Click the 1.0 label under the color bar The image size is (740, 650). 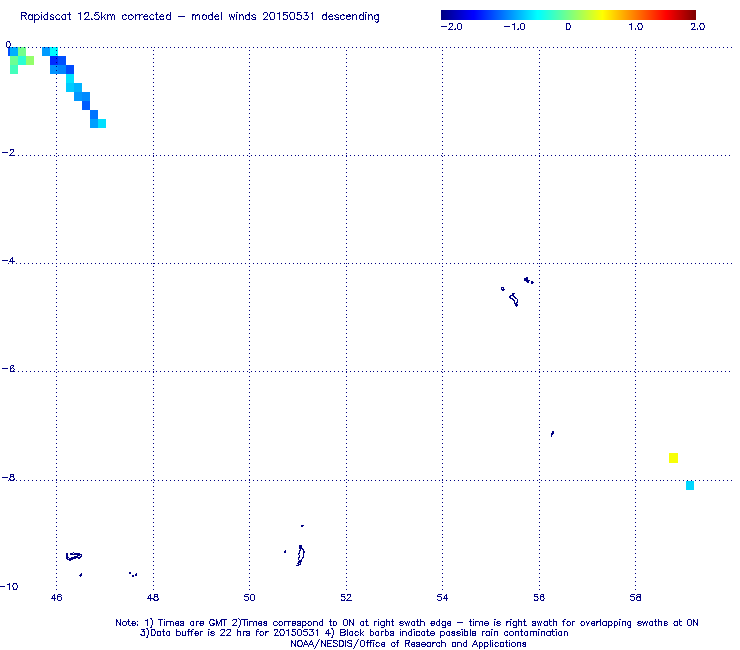coord(635,27)
